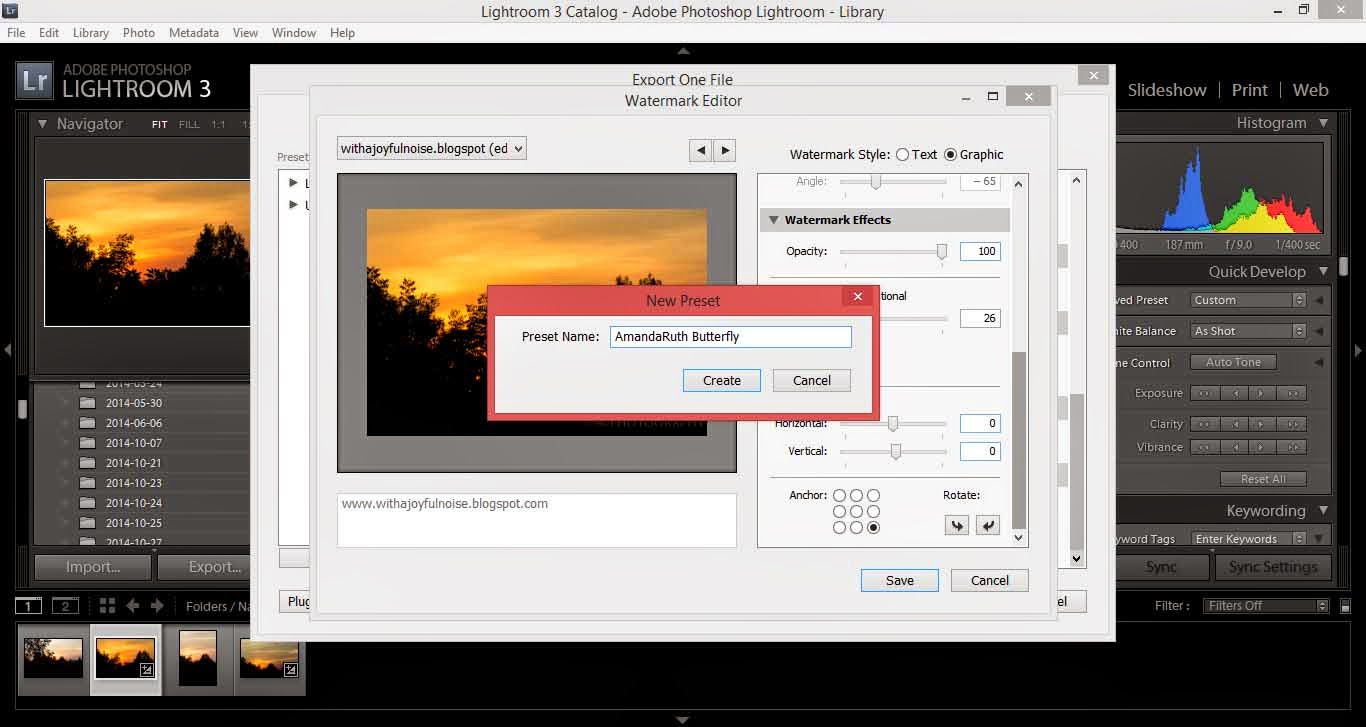Open the watermark preset dropdown
1366x727 pixels.
tap(432, 149)
